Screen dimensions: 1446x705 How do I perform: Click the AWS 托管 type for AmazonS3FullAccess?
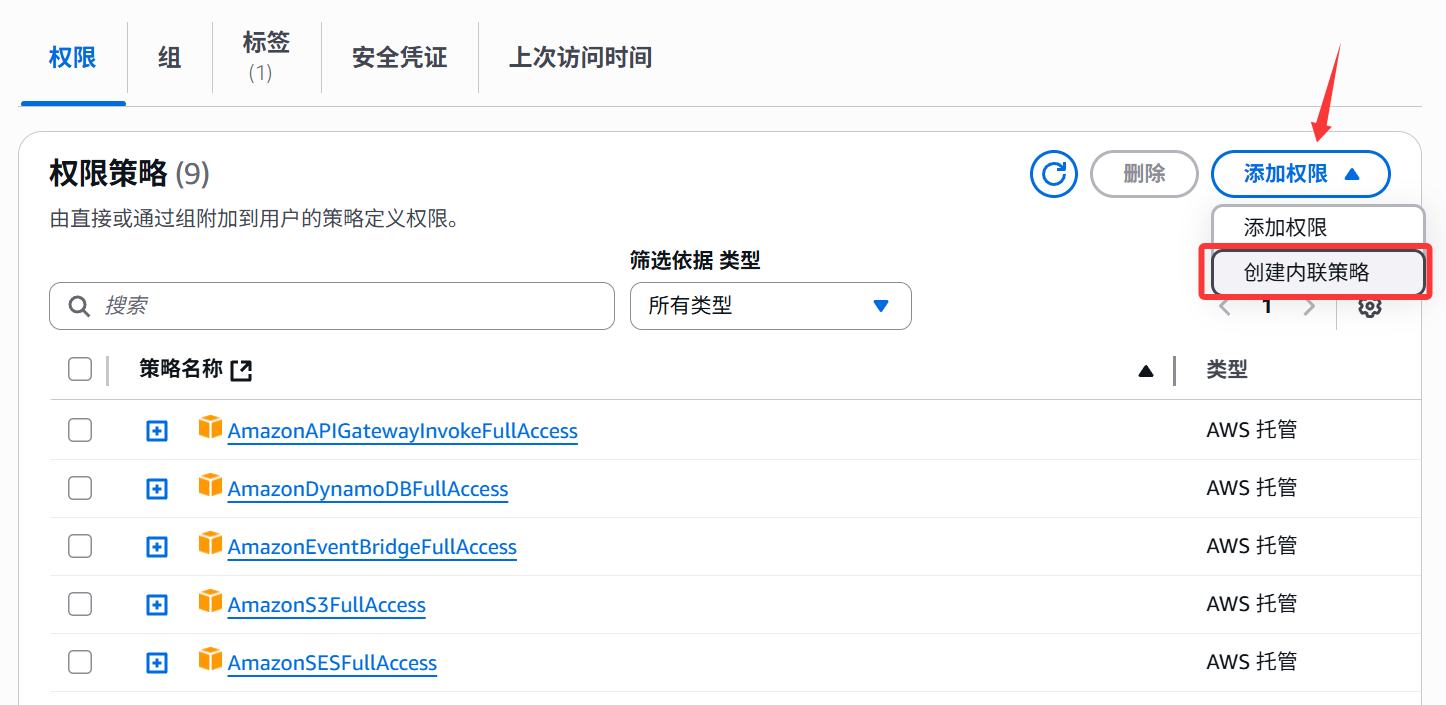pyautogui.click(x=1252, y=604)
